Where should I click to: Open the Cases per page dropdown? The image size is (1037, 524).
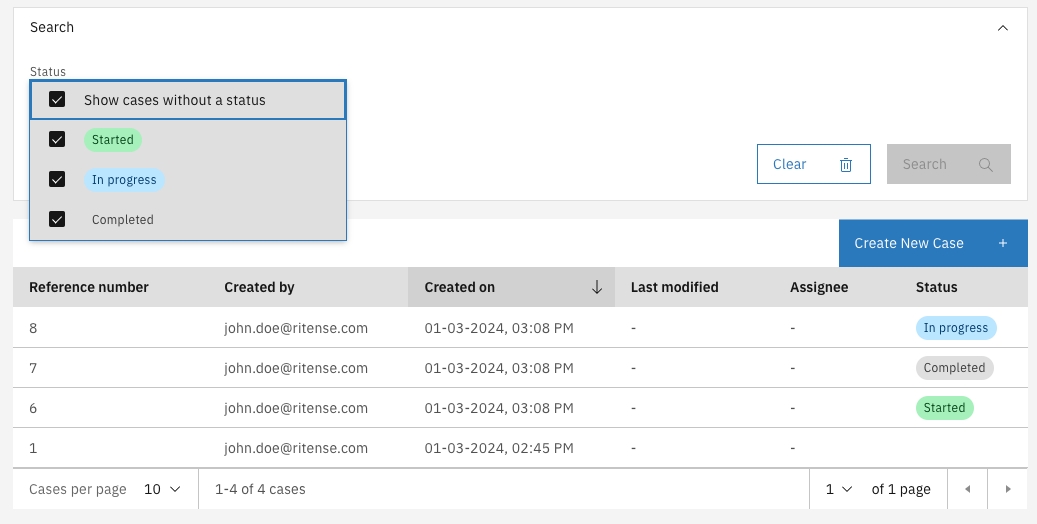(163, 489)
